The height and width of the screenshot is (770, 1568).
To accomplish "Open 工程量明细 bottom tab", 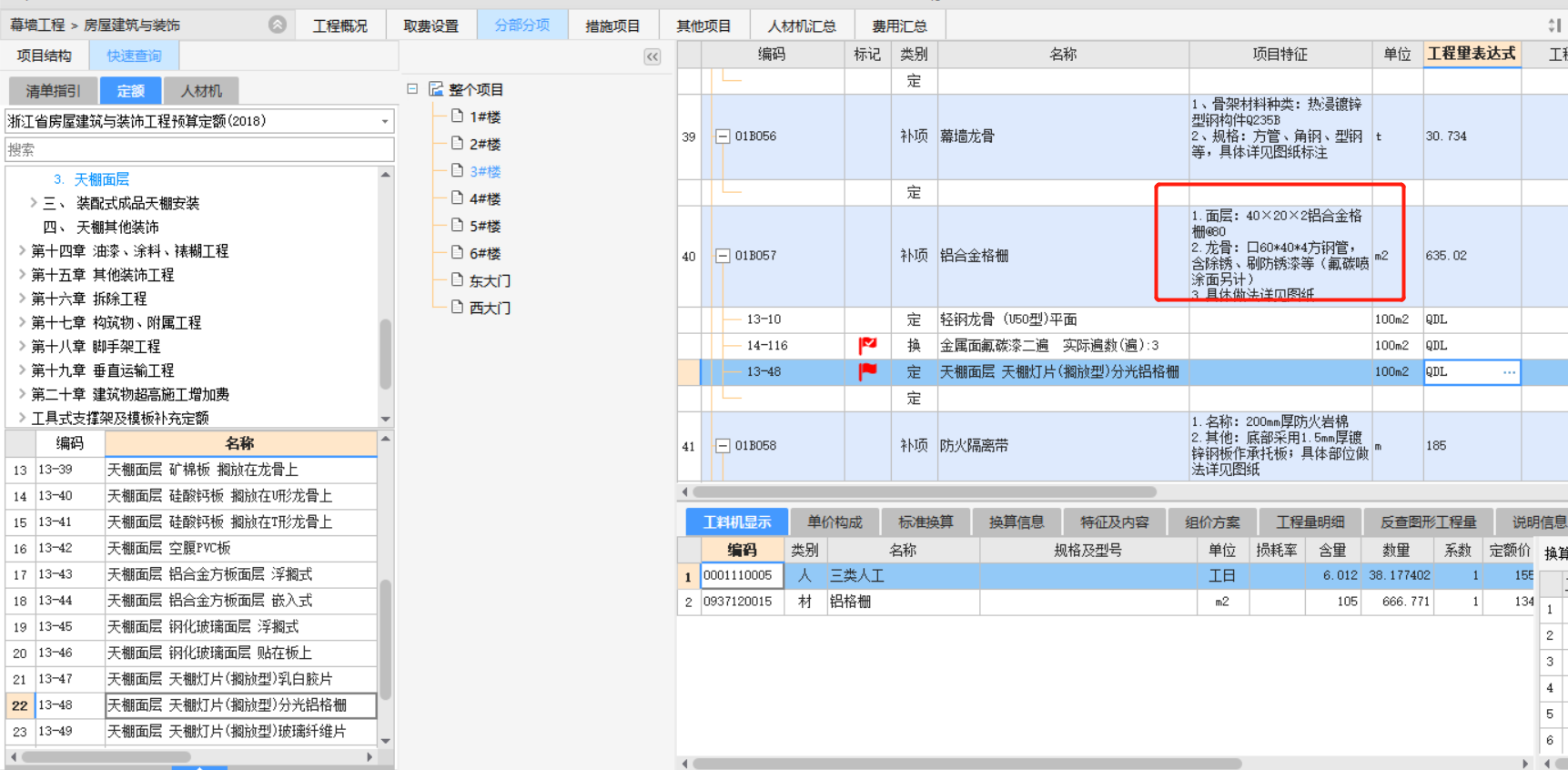I will click(1310, 522).
